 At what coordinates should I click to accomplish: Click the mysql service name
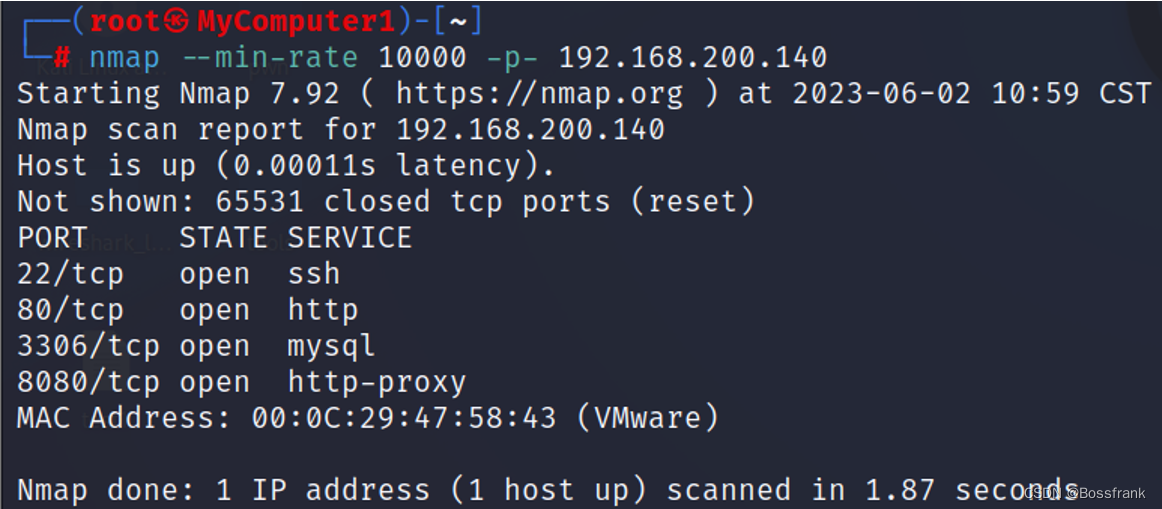click(x=331, y=347)
